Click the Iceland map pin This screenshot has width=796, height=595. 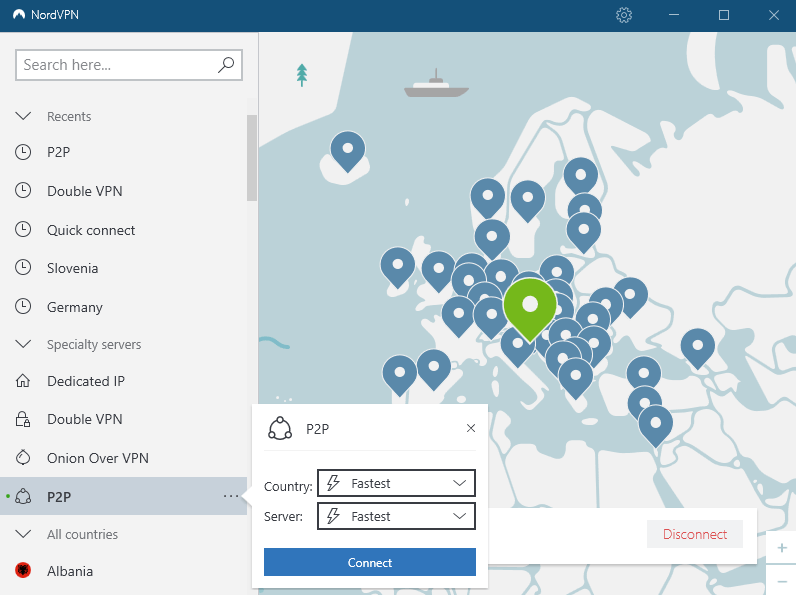tap(348, 151)
